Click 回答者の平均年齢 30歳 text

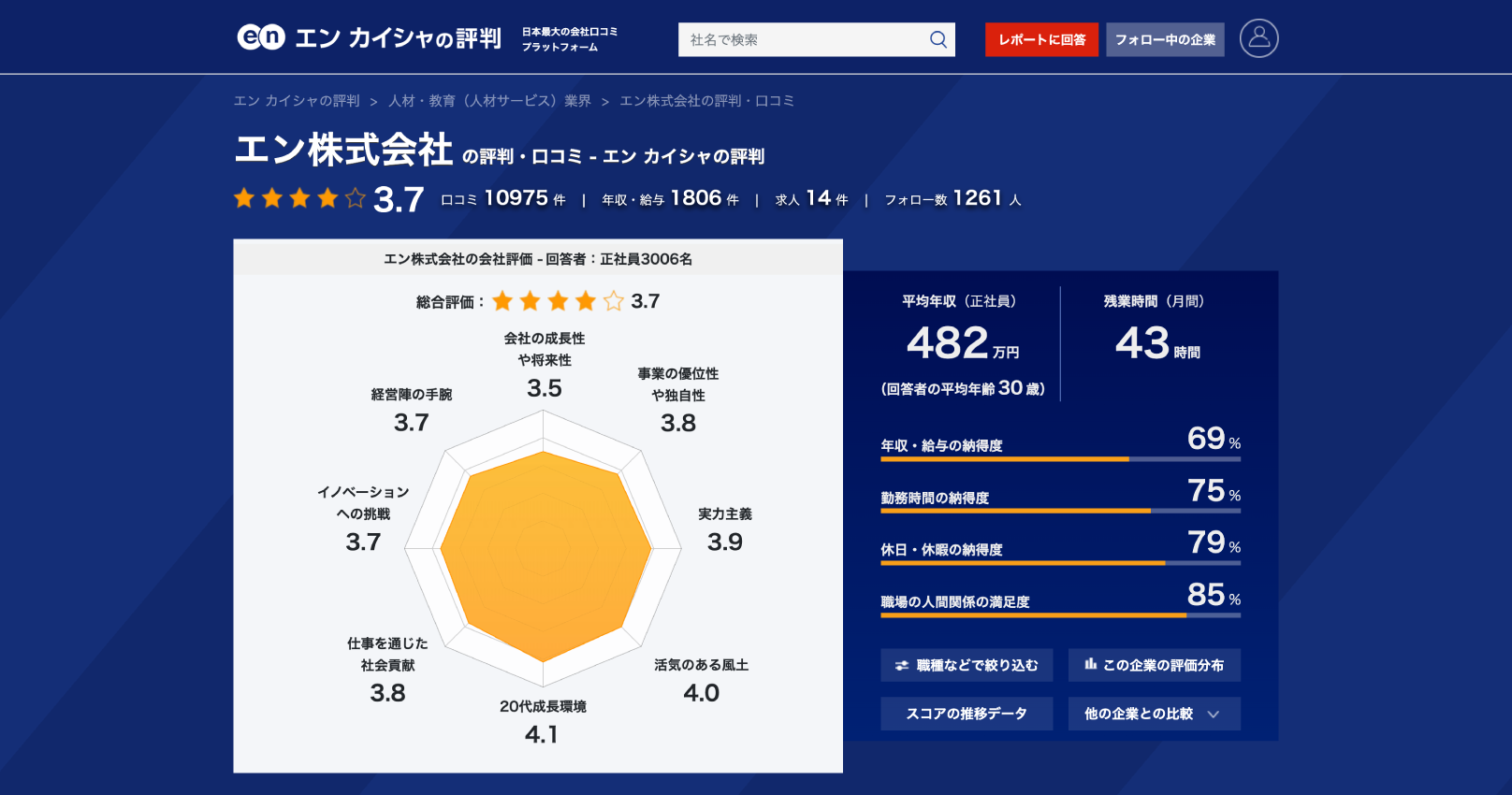[x=963, y=388]
